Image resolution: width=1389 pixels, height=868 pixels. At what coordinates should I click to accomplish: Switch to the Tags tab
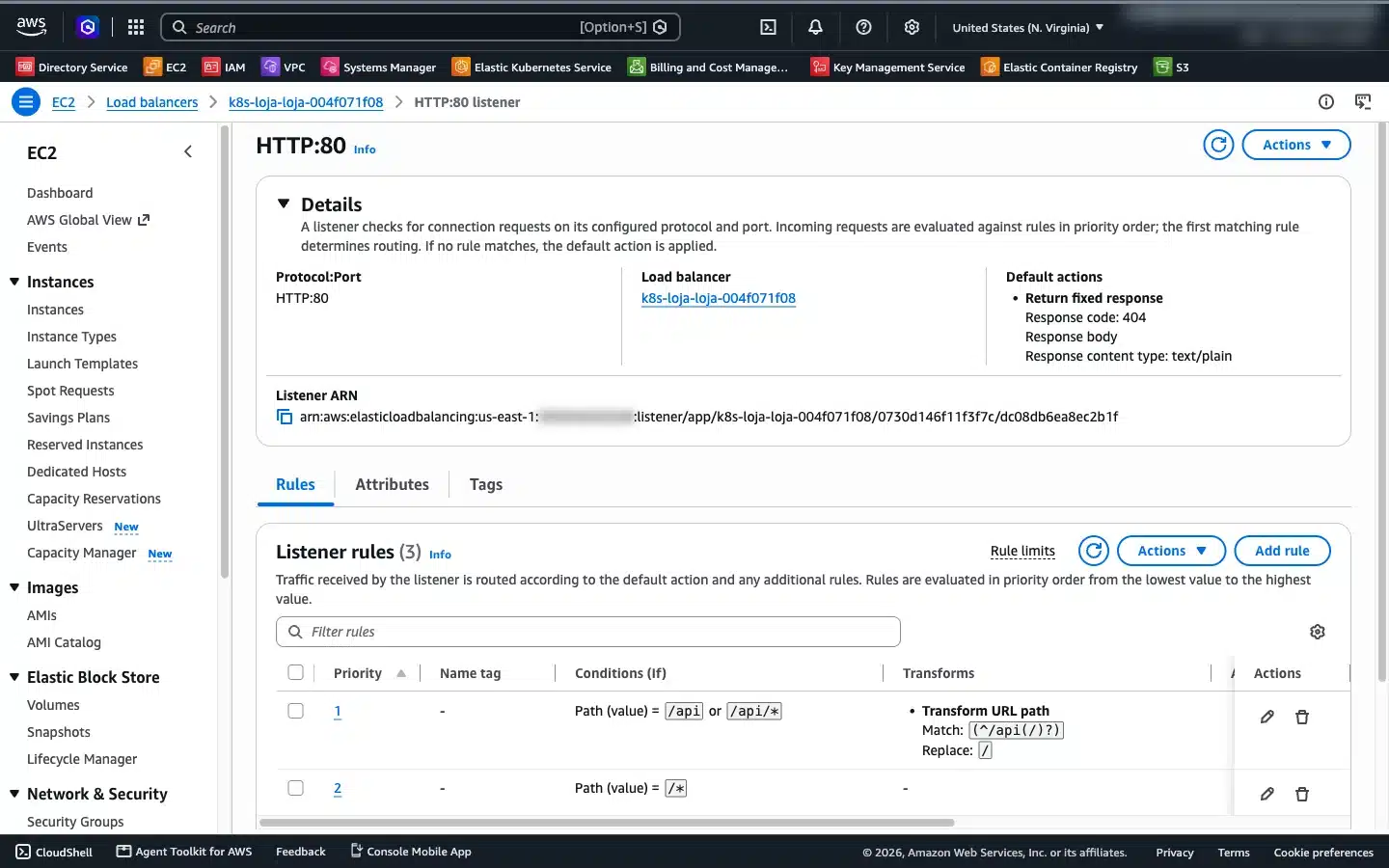486,484
